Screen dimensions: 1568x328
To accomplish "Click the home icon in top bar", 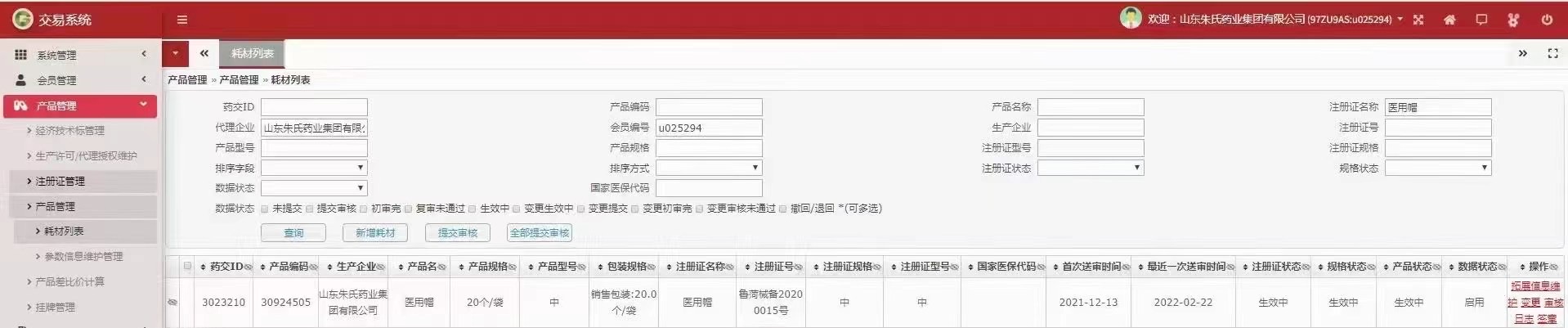I will [x=1449, y=20].
